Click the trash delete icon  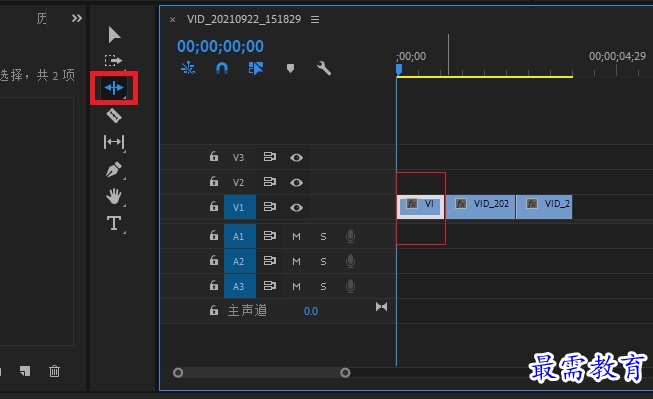(x=54, y=371)
